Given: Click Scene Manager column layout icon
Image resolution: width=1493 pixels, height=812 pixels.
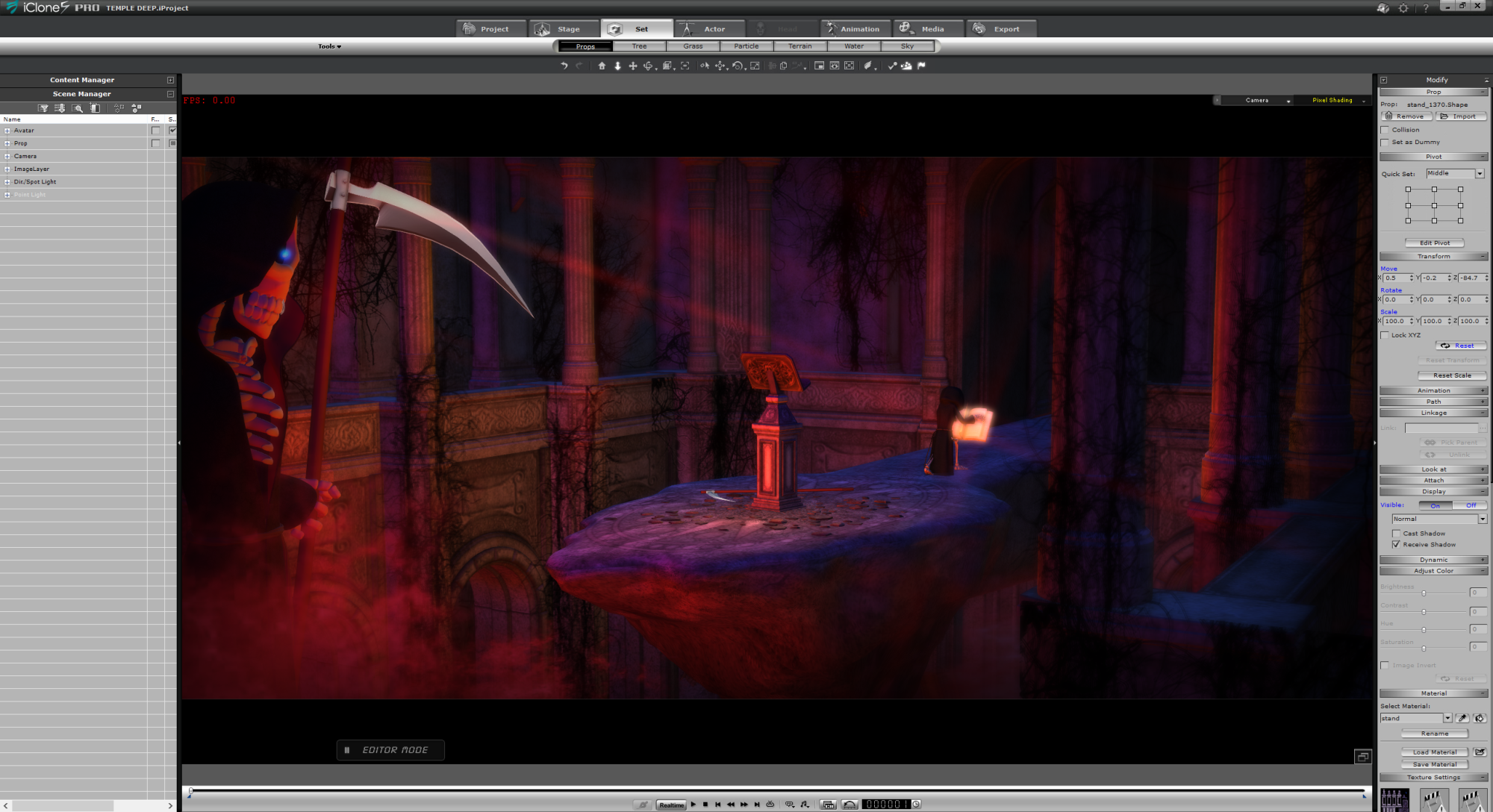Looking at the screenshot, I should pos(95,108).
